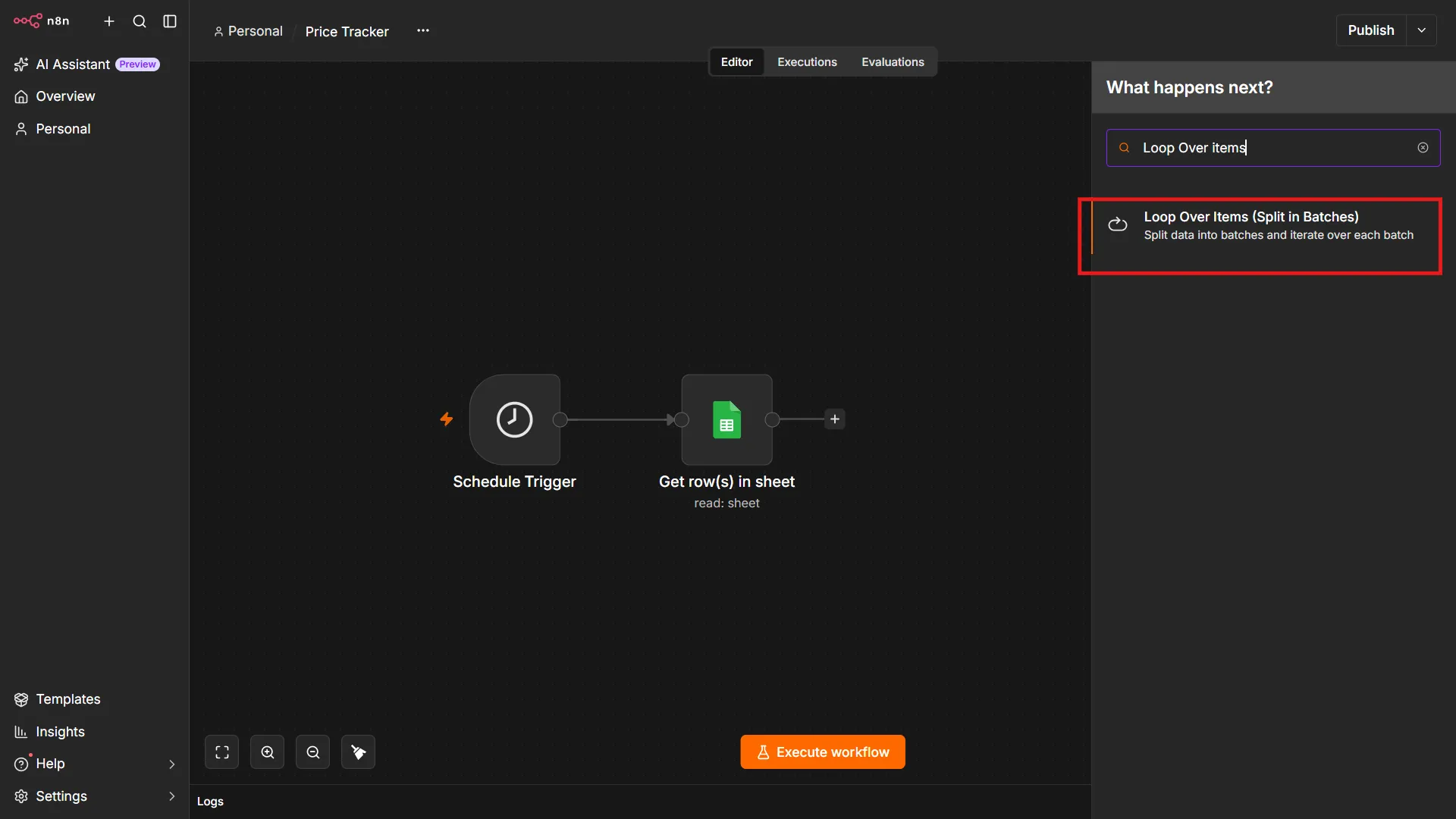
Task: Switch to Executions tab
Action: [807, 62]
